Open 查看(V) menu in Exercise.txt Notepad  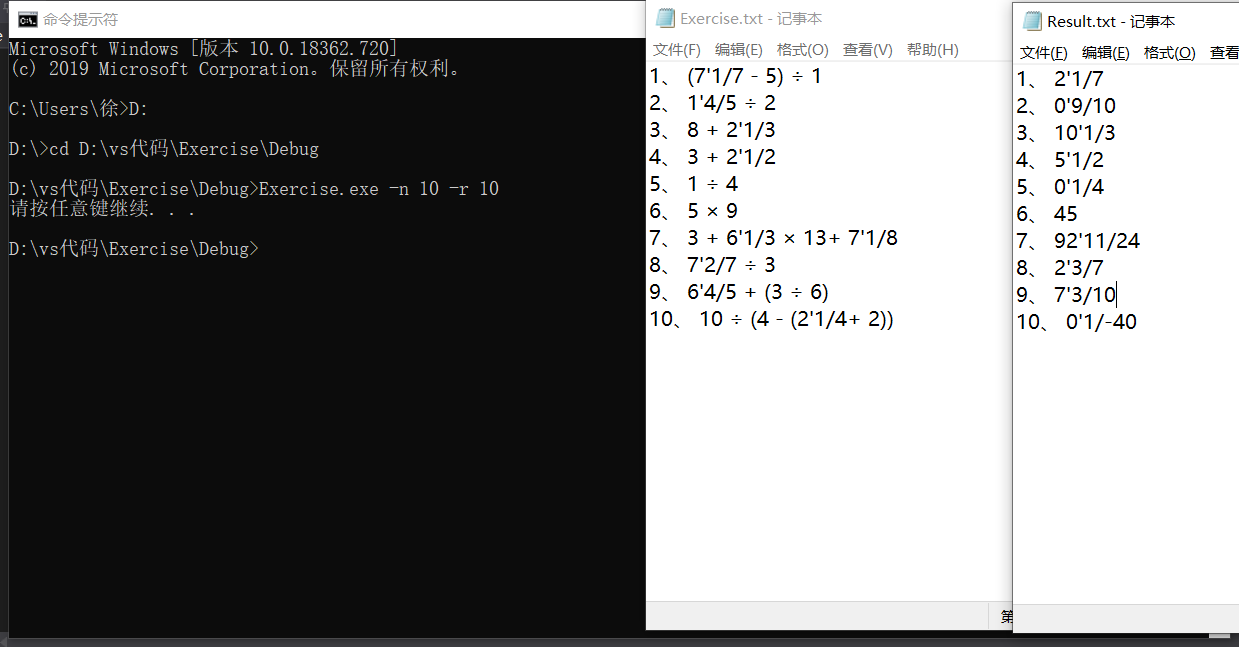point(868,50)
